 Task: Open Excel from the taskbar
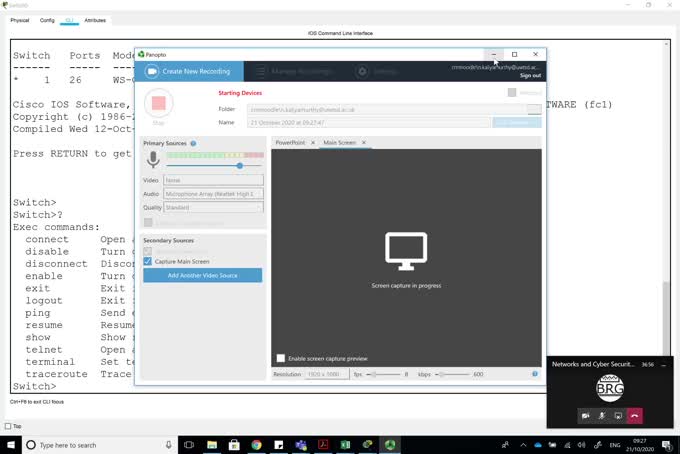(x=345, y=445)
